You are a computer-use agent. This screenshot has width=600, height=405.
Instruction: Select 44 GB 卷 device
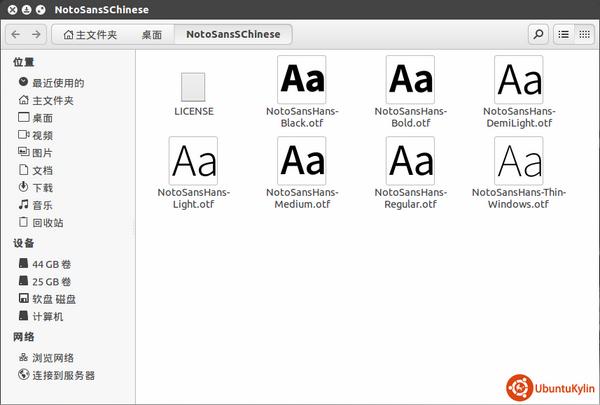coord(52,264)
